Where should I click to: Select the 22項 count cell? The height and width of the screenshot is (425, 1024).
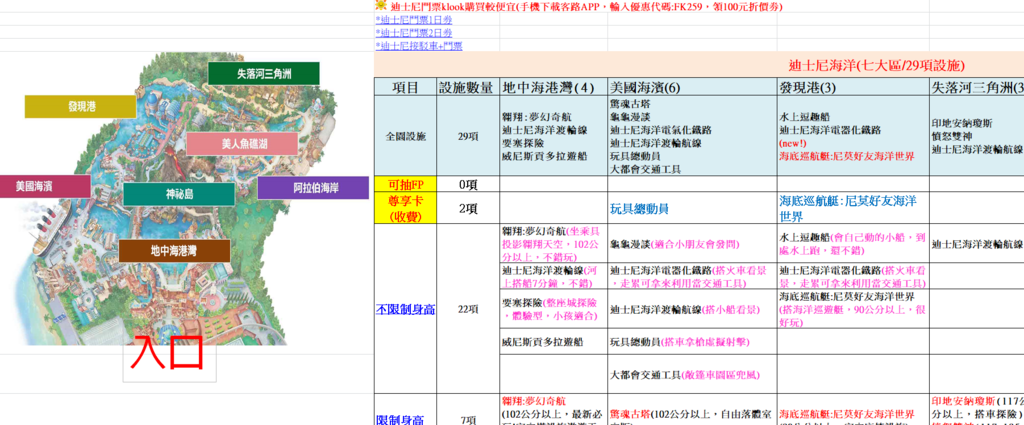coord(468,309)
